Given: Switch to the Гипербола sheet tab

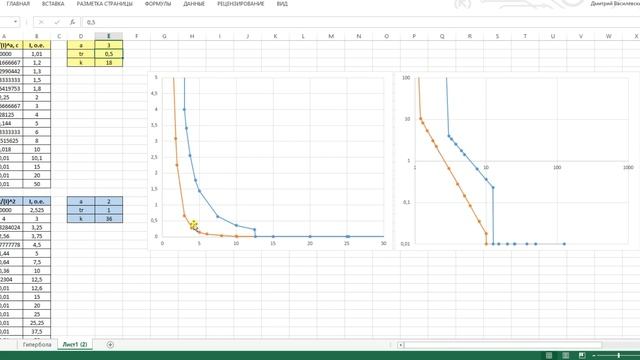Looking at the screenshot, I should click(37, 344).
